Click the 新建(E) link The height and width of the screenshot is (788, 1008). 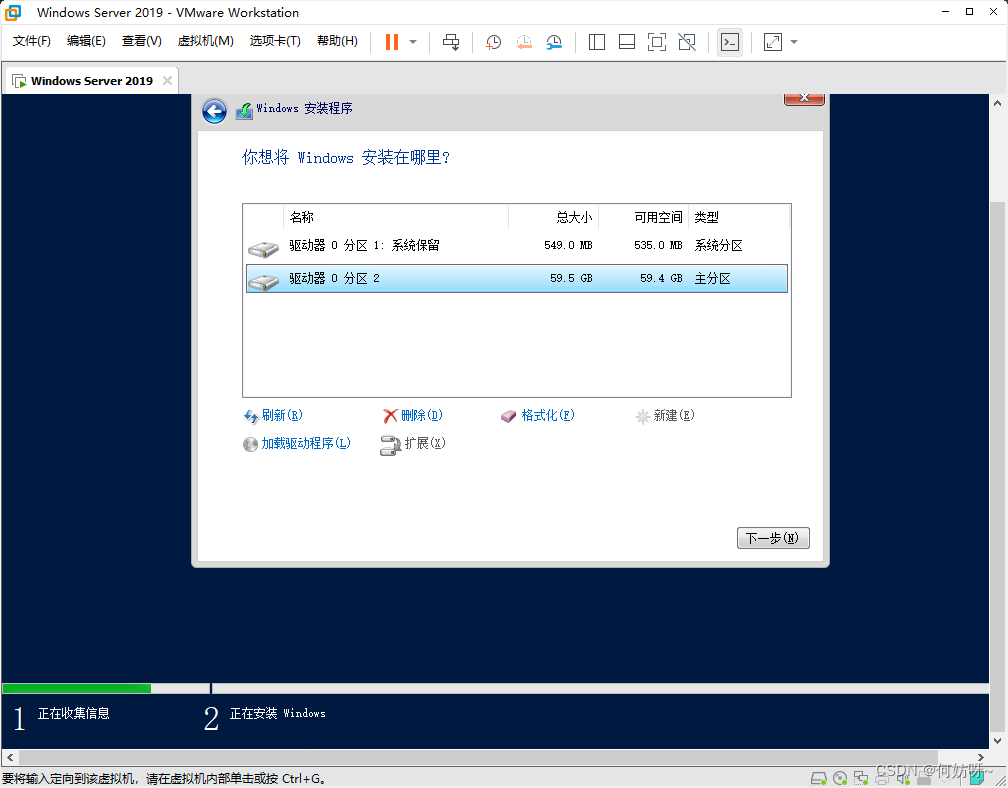674,415
